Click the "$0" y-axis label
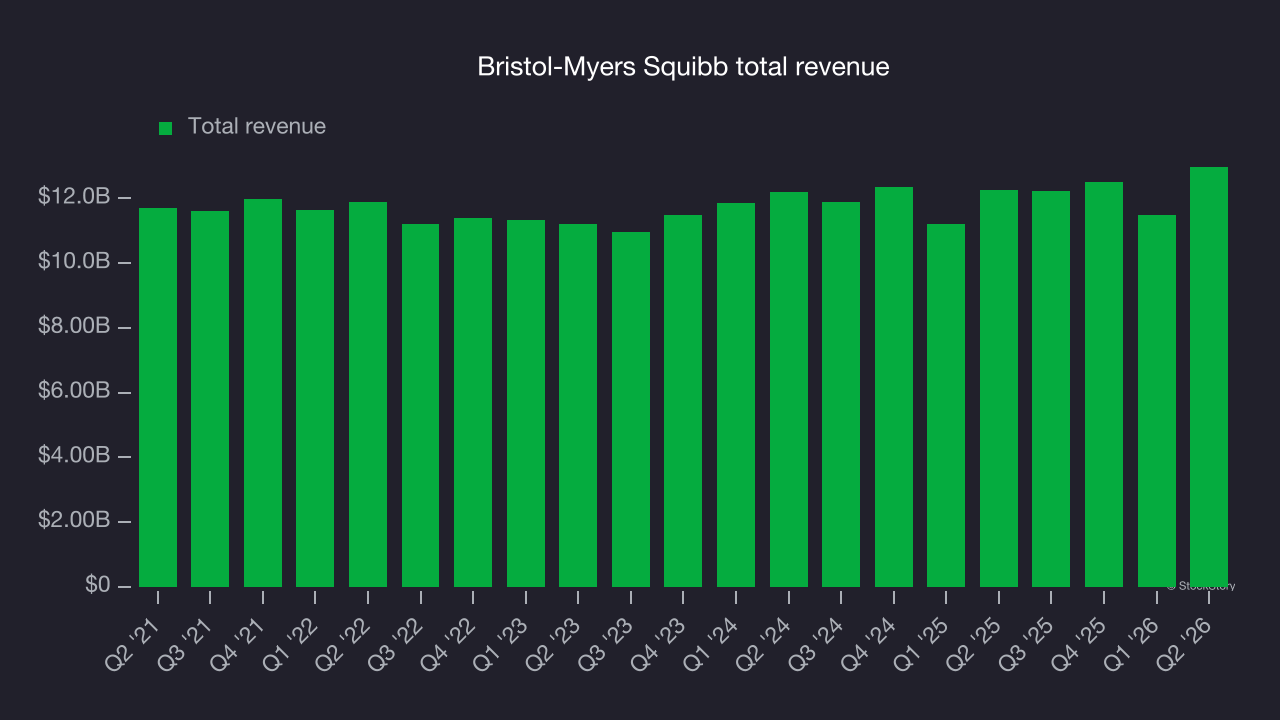This screenshot has height=720, width=1280. click(96, 585)
